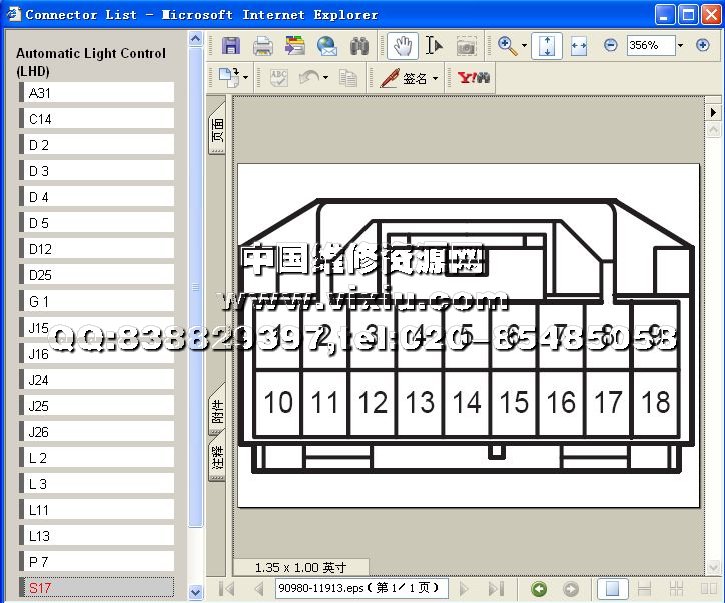Select connector J25 row

point(97,405)
